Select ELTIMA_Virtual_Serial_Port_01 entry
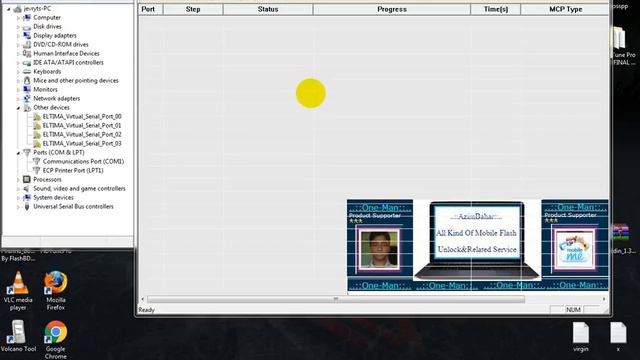Viewport: 640px width, 360px height. coord(82,125)
